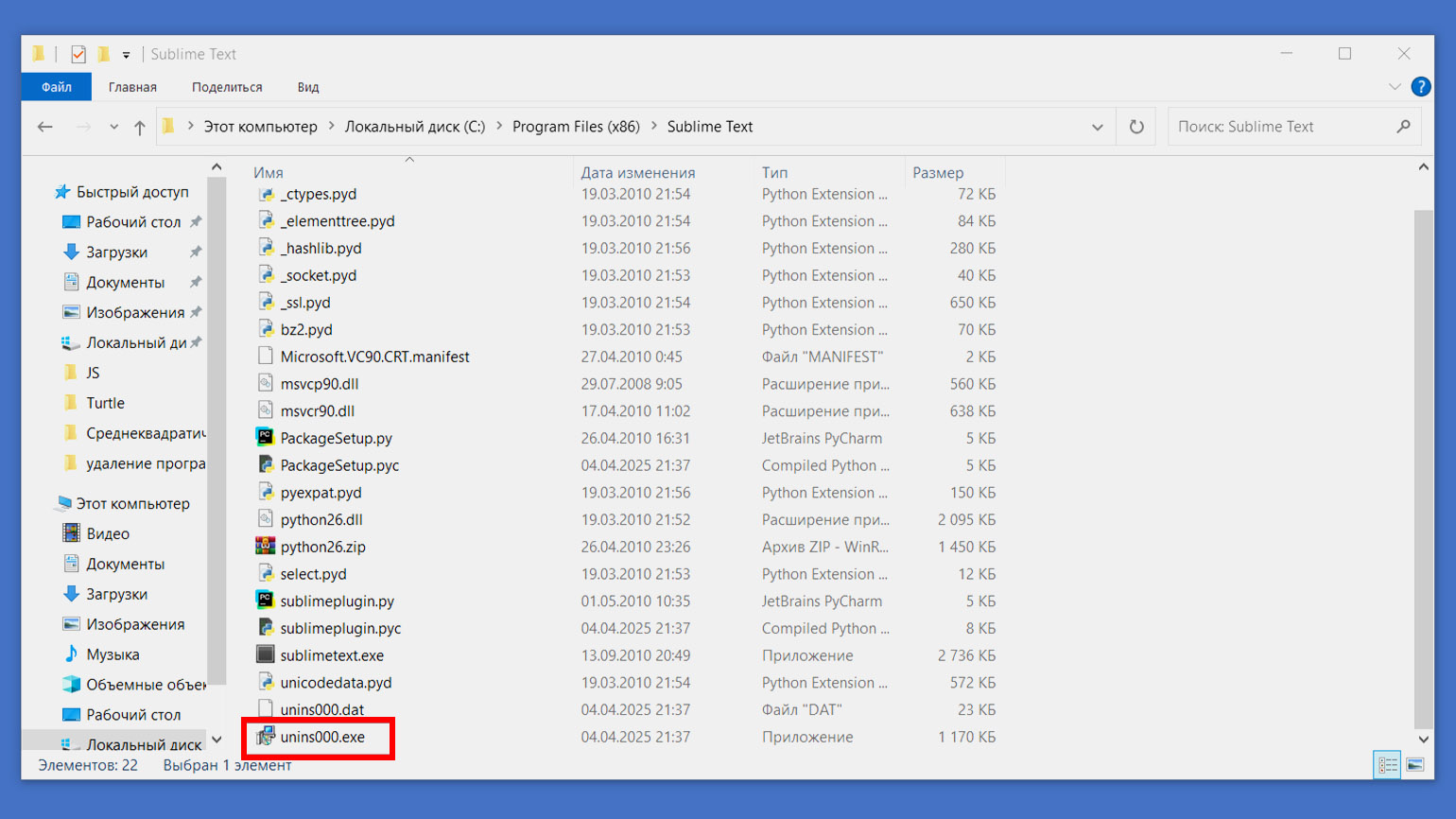Click the Properties quick access toolbar icon
1456x819 pixels.
pos(78,55)
